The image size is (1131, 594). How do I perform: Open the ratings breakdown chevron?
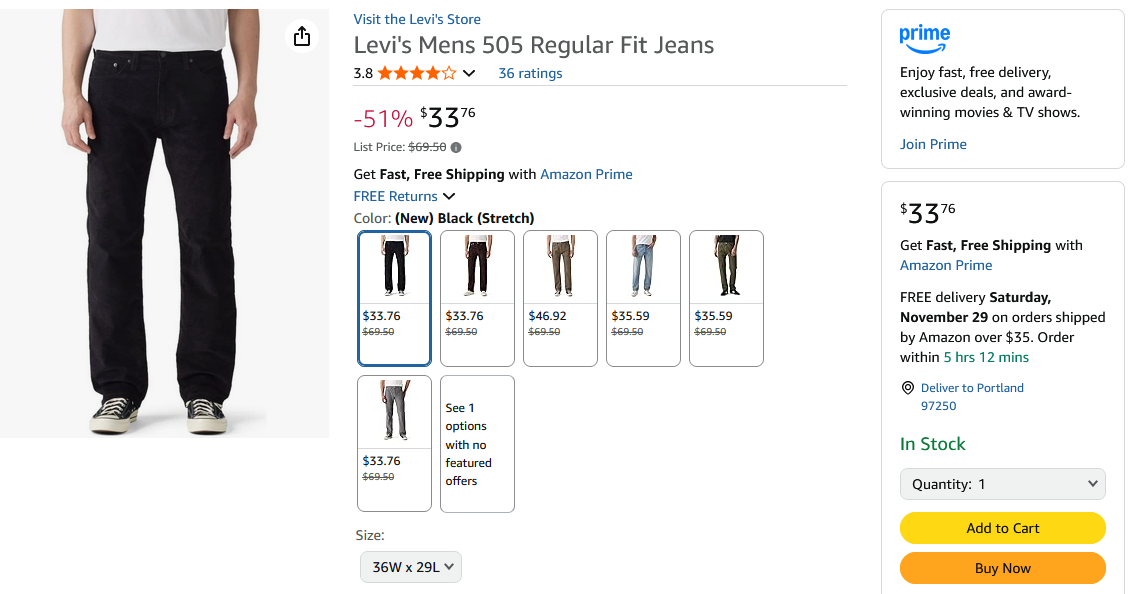coord(469,72)
